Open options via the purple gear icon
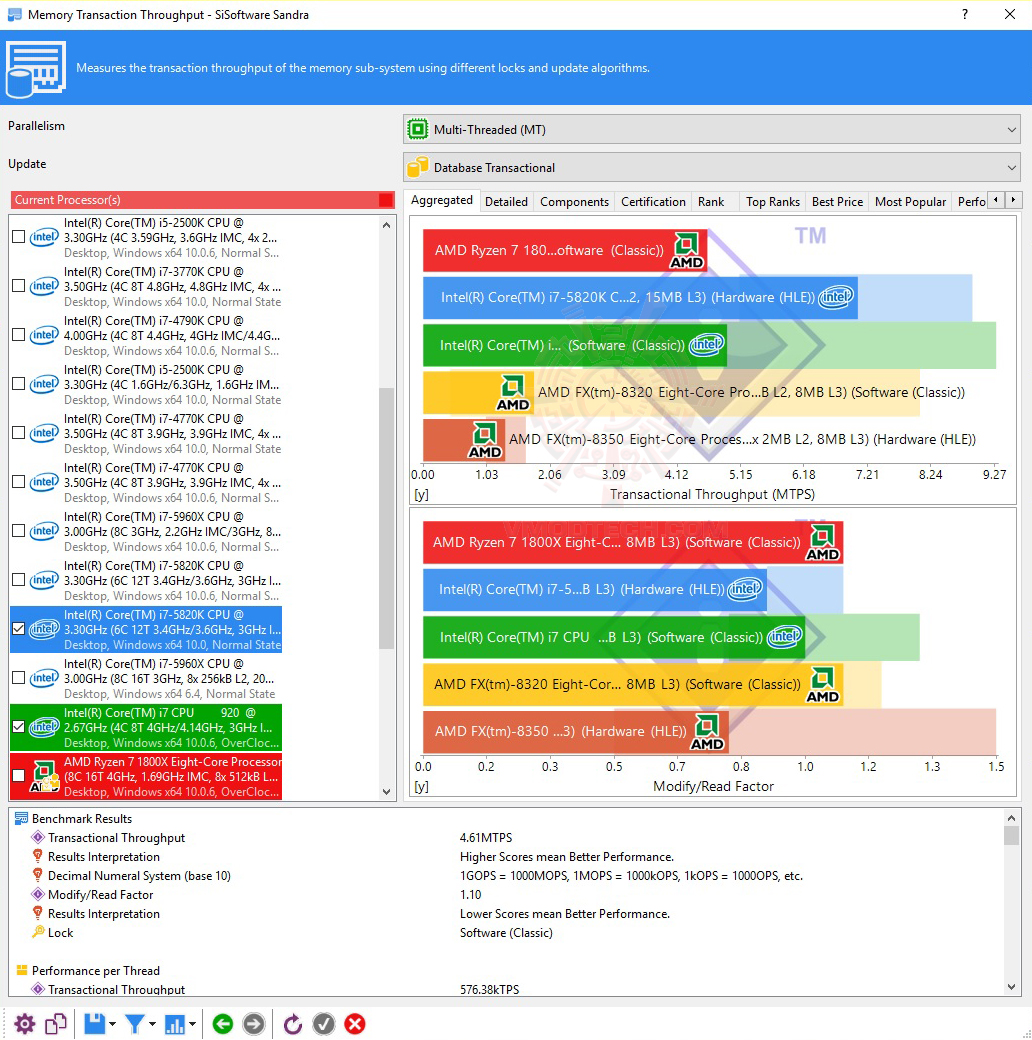This screenshot has height=1040, width=1032. click(25, 1023)
